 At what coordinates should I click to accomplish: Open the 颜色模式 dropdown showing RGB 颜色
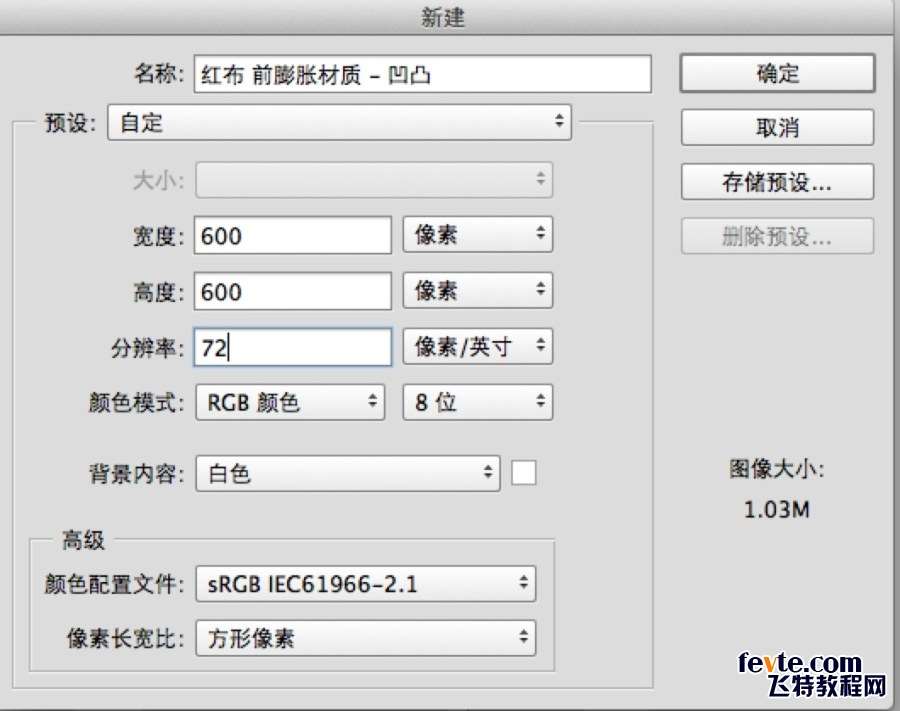tap(289, 402)
